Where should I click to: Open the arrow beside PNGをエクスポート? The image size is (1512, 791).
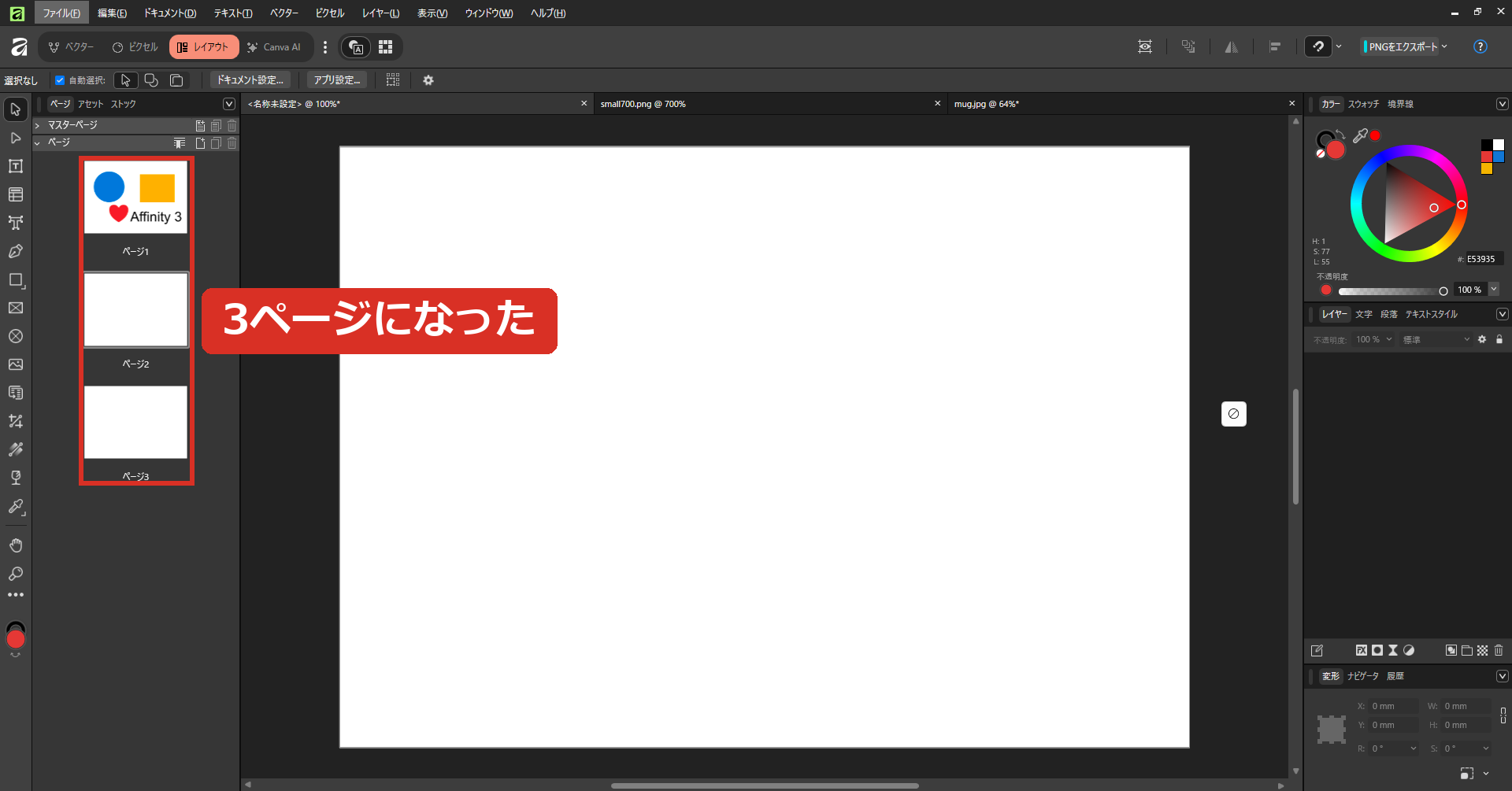coord(1444,46)
